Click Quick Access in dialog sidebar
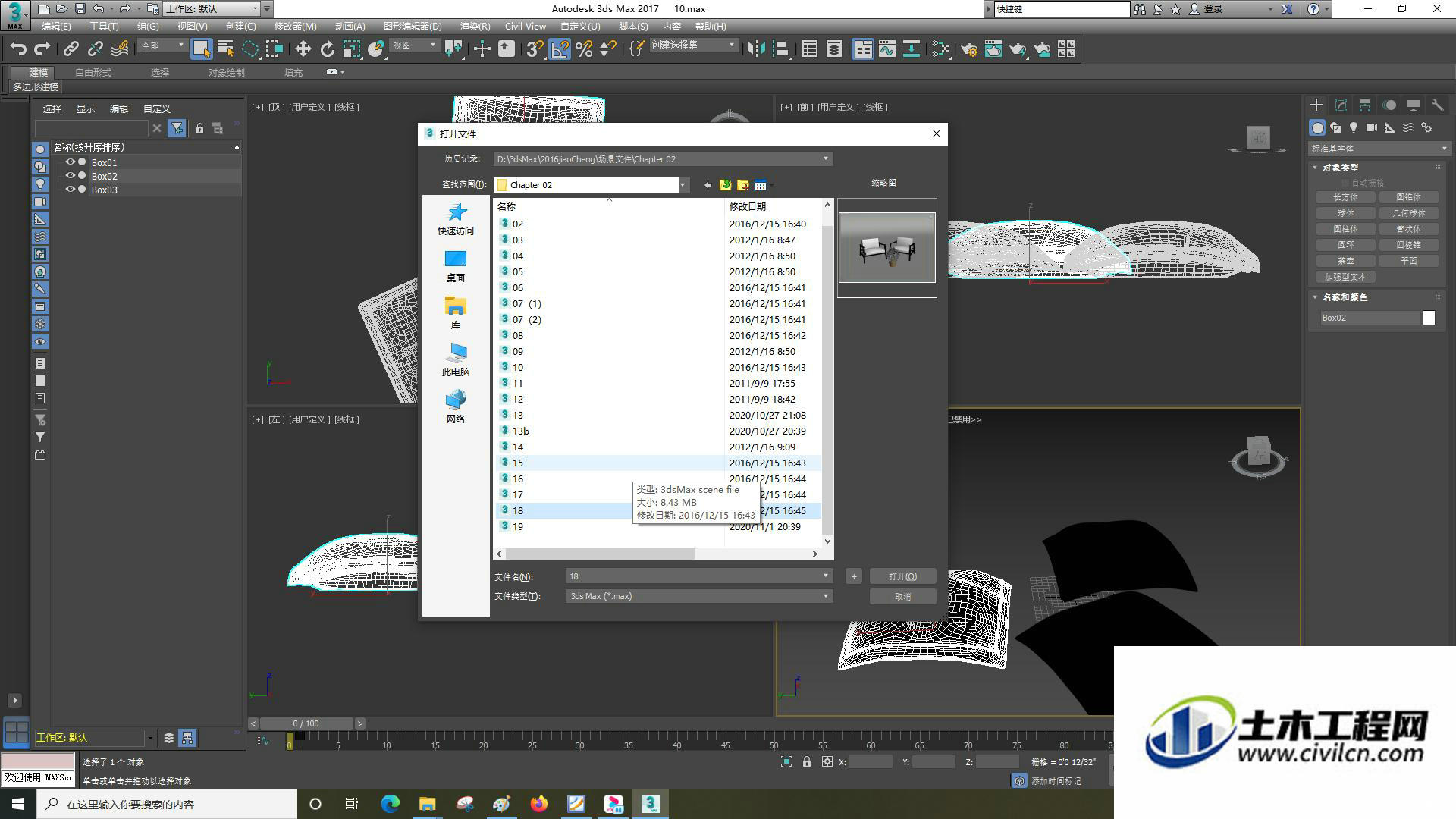Screen dimensions: 1456x819 [x=456, y=220]
